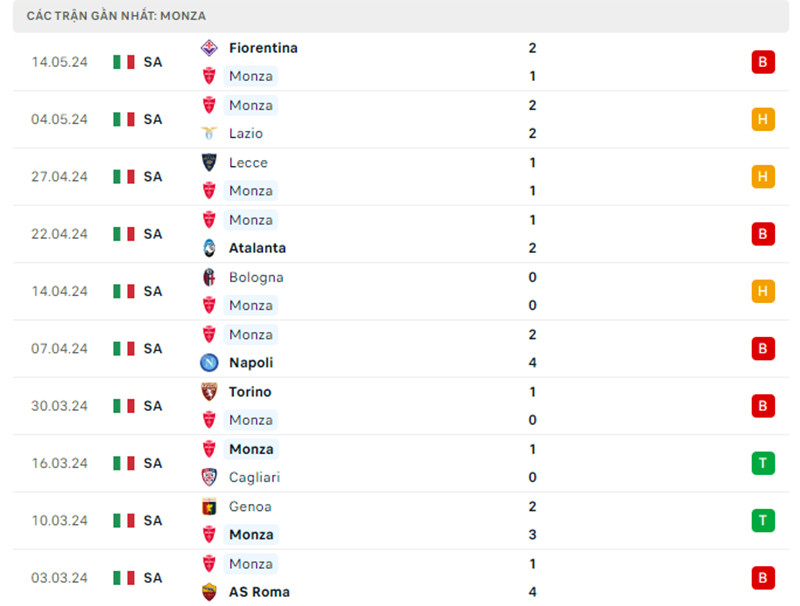
Task: Select the Napoli team name
Action: click(x=251, y=363)
